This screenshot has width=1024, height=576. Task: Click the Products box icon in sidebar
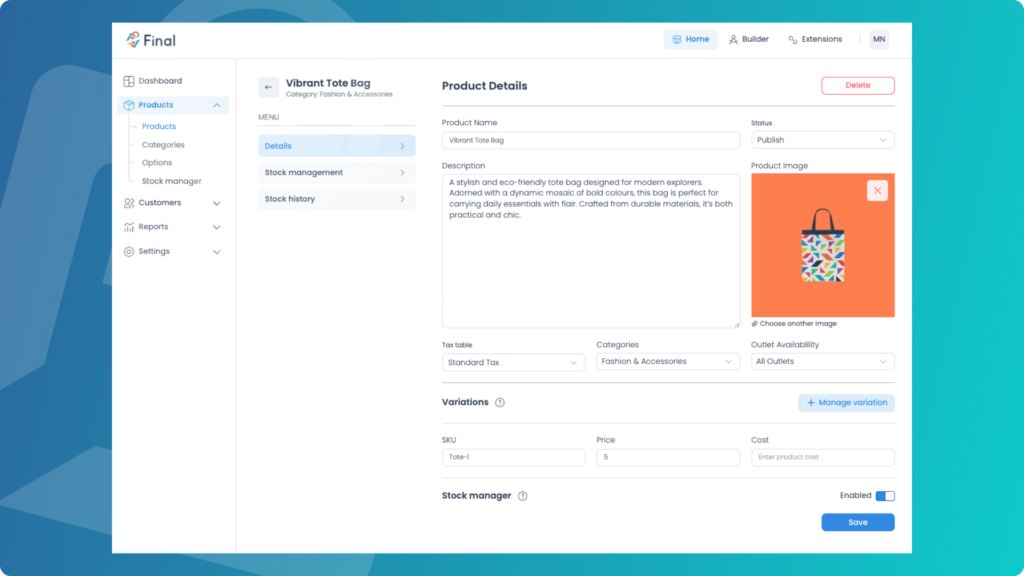tap(129, 105)
